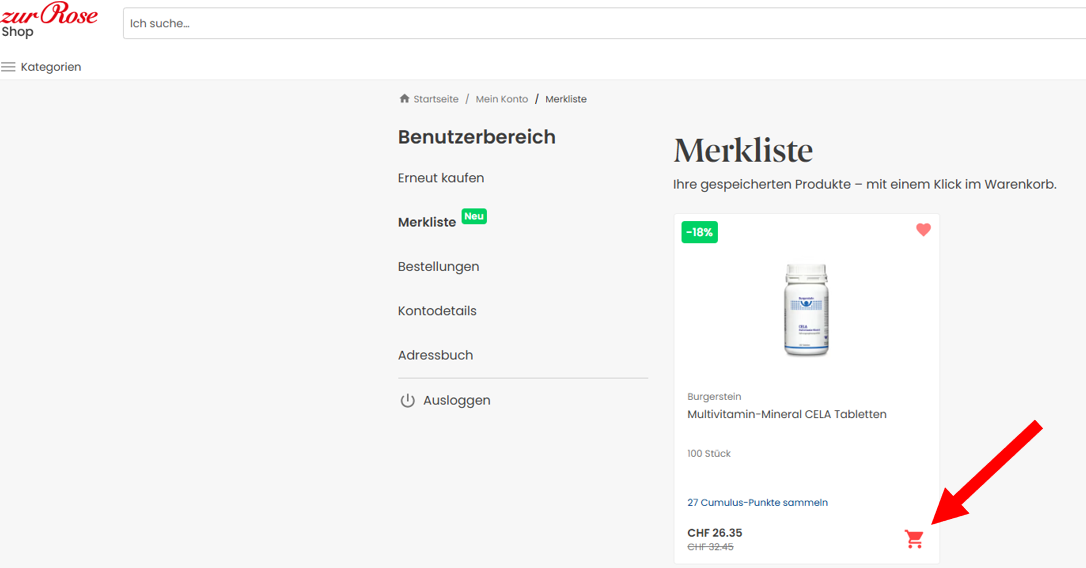Click the Ausloggen power icon
The image size is (1086, 568).
click(x=407, y=400)
